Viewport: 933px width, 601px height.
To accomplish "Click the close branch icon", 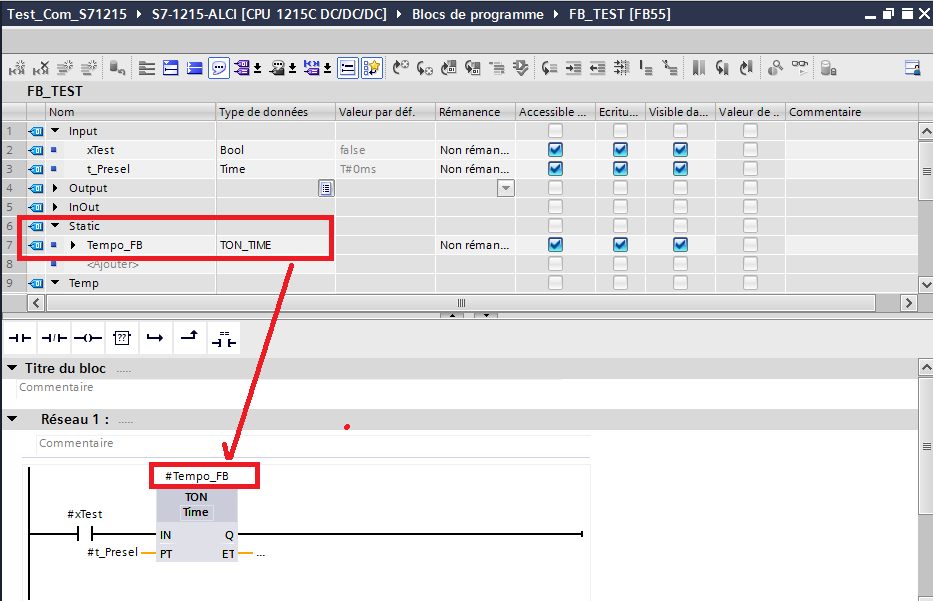I will point(188,339).
